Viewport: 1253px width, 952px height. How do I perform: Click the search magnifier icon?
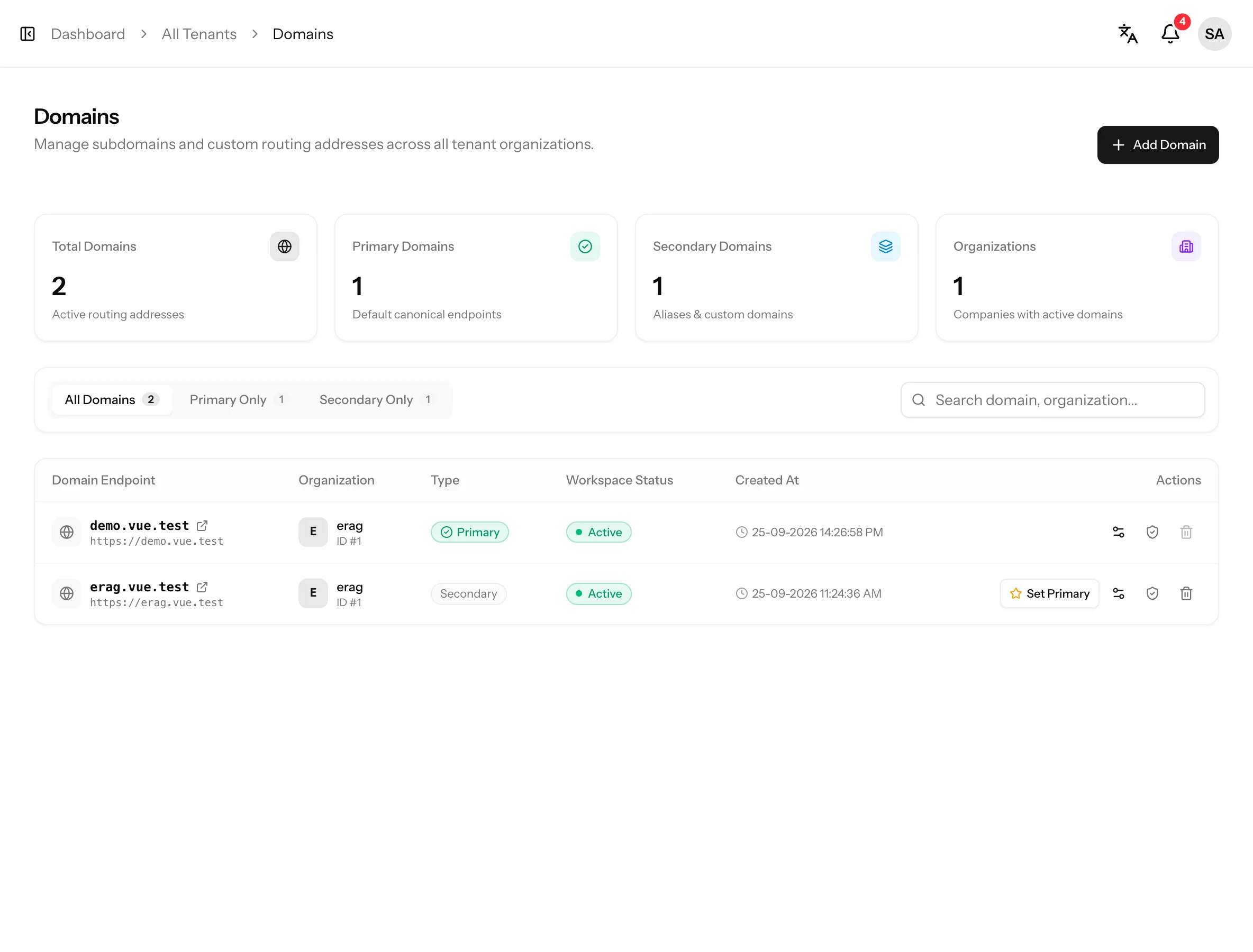click(919, 400)
